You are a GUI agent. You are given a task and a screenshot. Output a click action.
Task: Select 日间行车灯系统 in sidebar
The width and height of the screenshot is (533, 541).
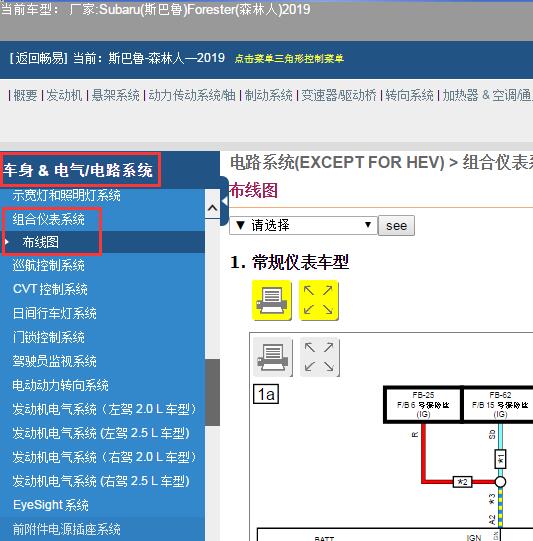pos(55,313)
